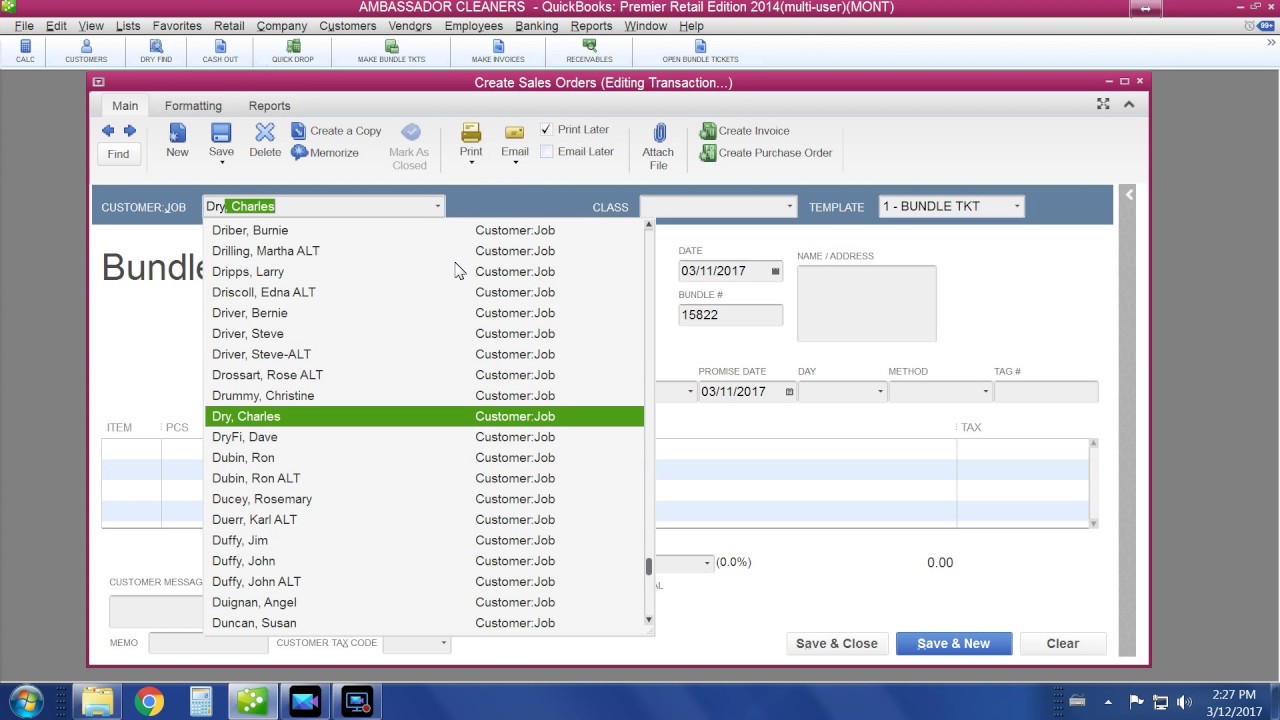1280x720 pixels.
Task: Select customer Ducey, Rosemary in list
Action: [424, 499]
